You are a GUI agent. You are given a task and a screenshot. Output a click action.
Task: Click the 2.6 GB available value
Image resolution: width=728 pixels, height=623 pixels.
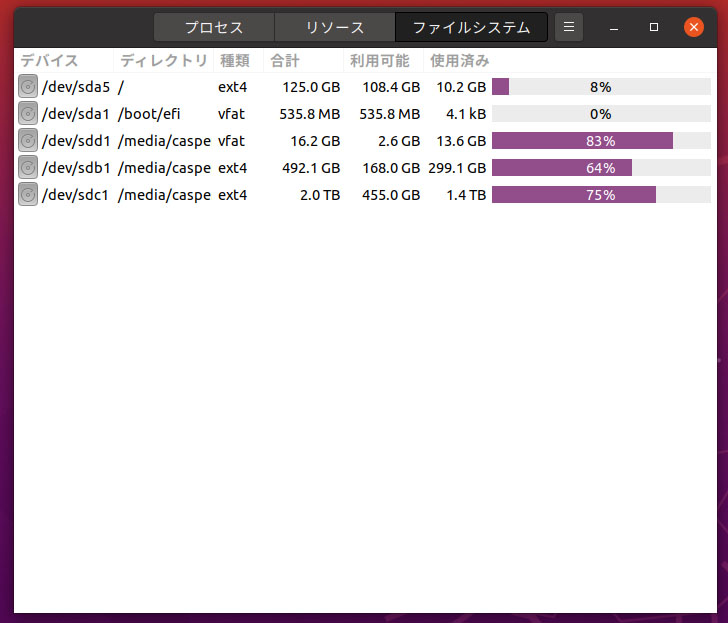click(x=399, y=141)
